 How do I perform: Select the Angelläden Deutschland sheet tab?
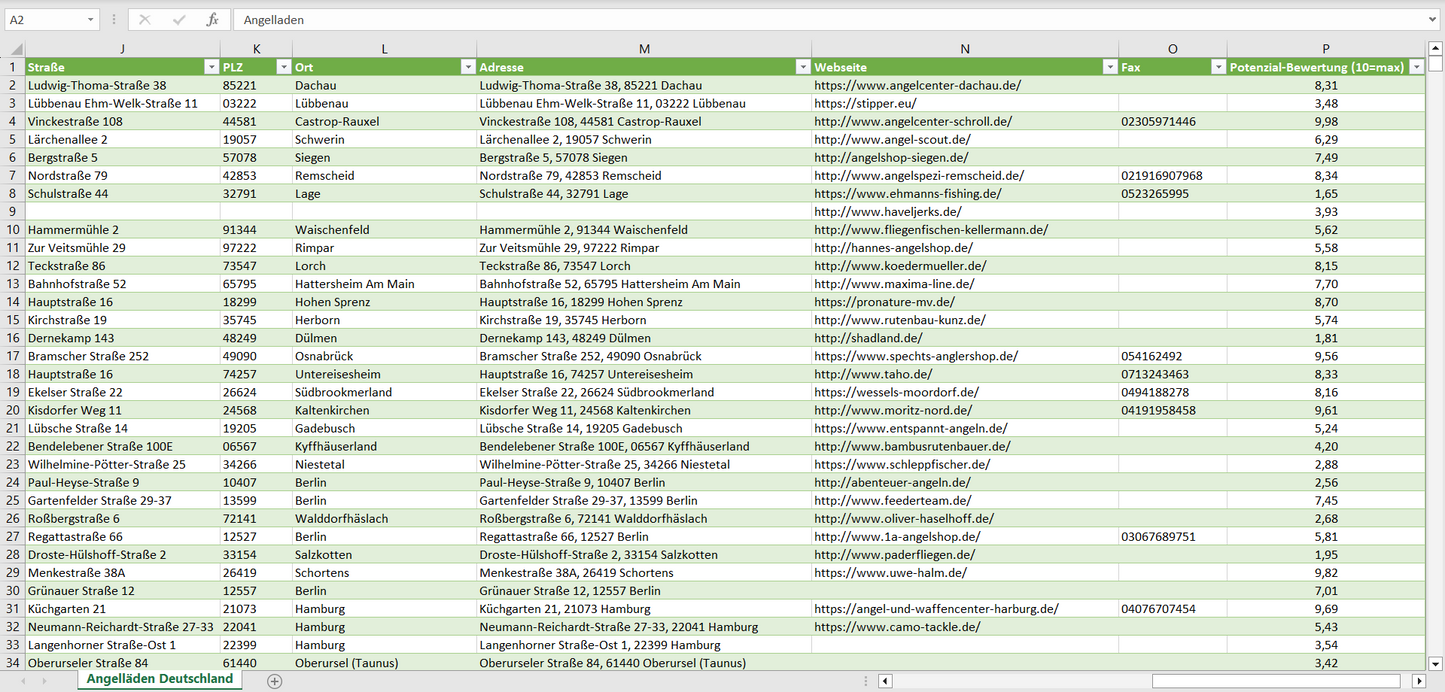point(159,679)
